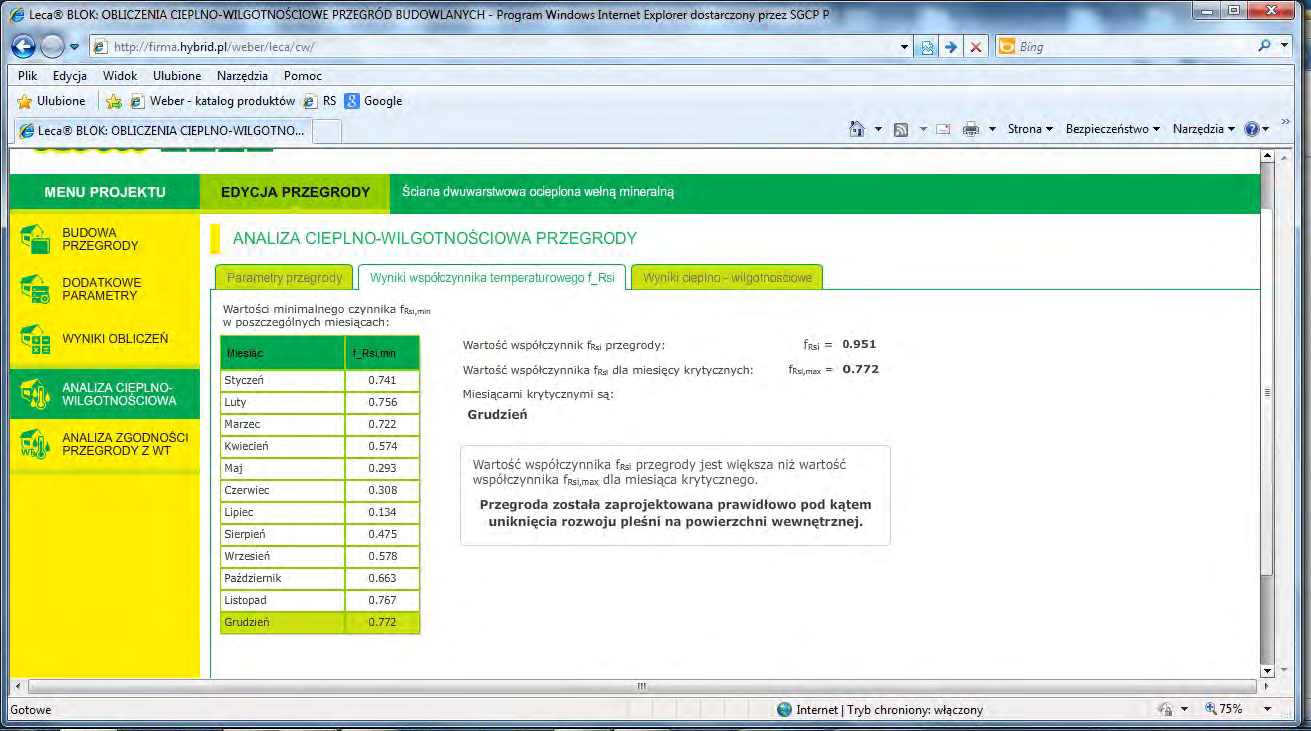Select the Styczeń row in table
The height and width of the screenshot is (731, 1311).
320,380
